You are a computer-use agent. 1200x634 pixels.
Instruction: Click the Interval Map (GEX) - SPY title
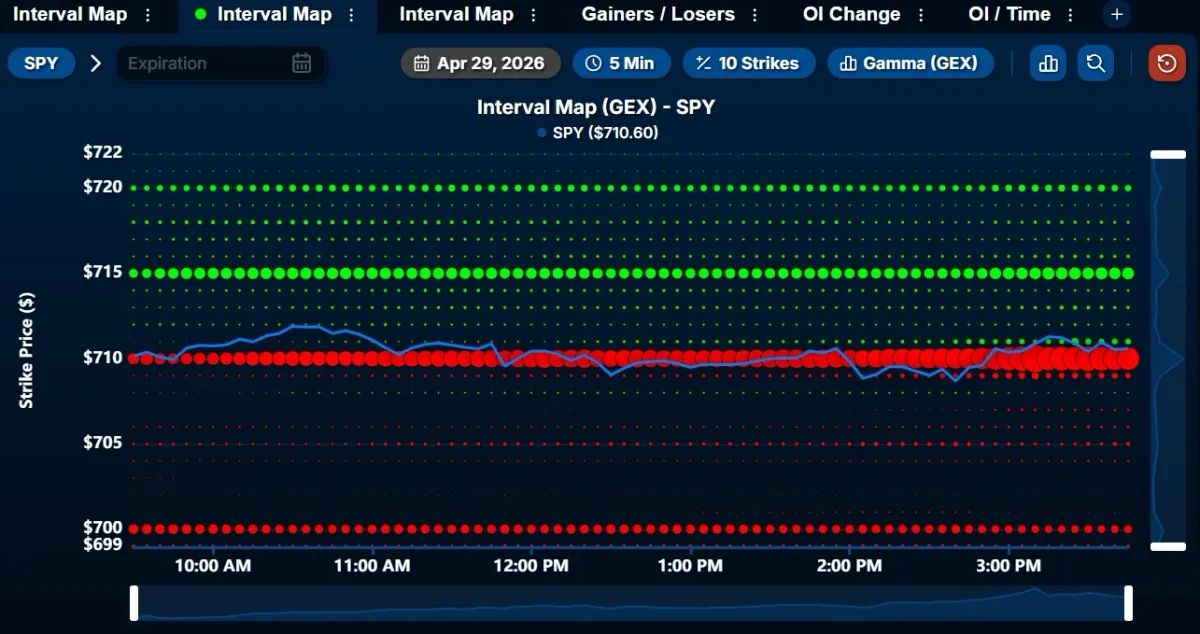click(596, 106)
